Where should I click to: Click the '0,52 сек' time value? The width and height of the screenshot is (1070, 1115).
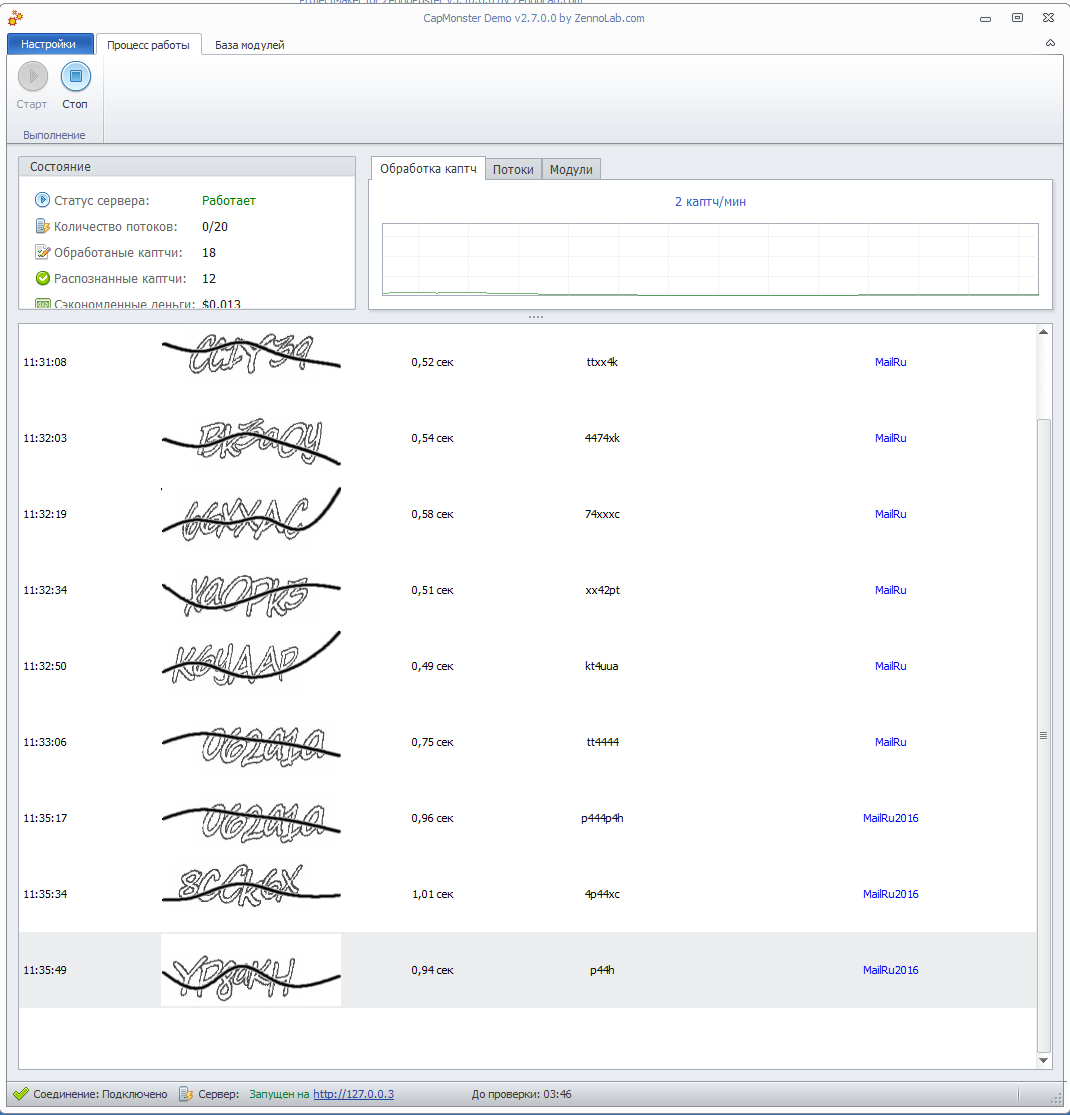tap(432, 362)
